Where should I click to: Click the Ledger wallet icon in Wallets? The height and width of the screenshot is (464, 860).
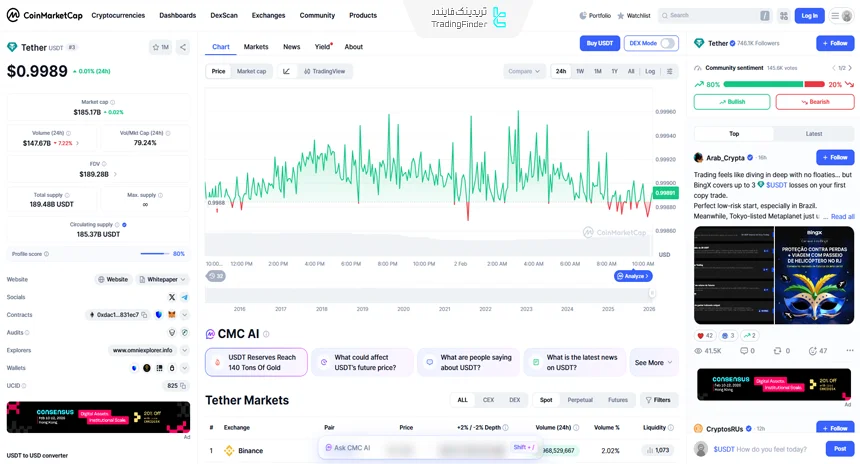coord(160,368)
